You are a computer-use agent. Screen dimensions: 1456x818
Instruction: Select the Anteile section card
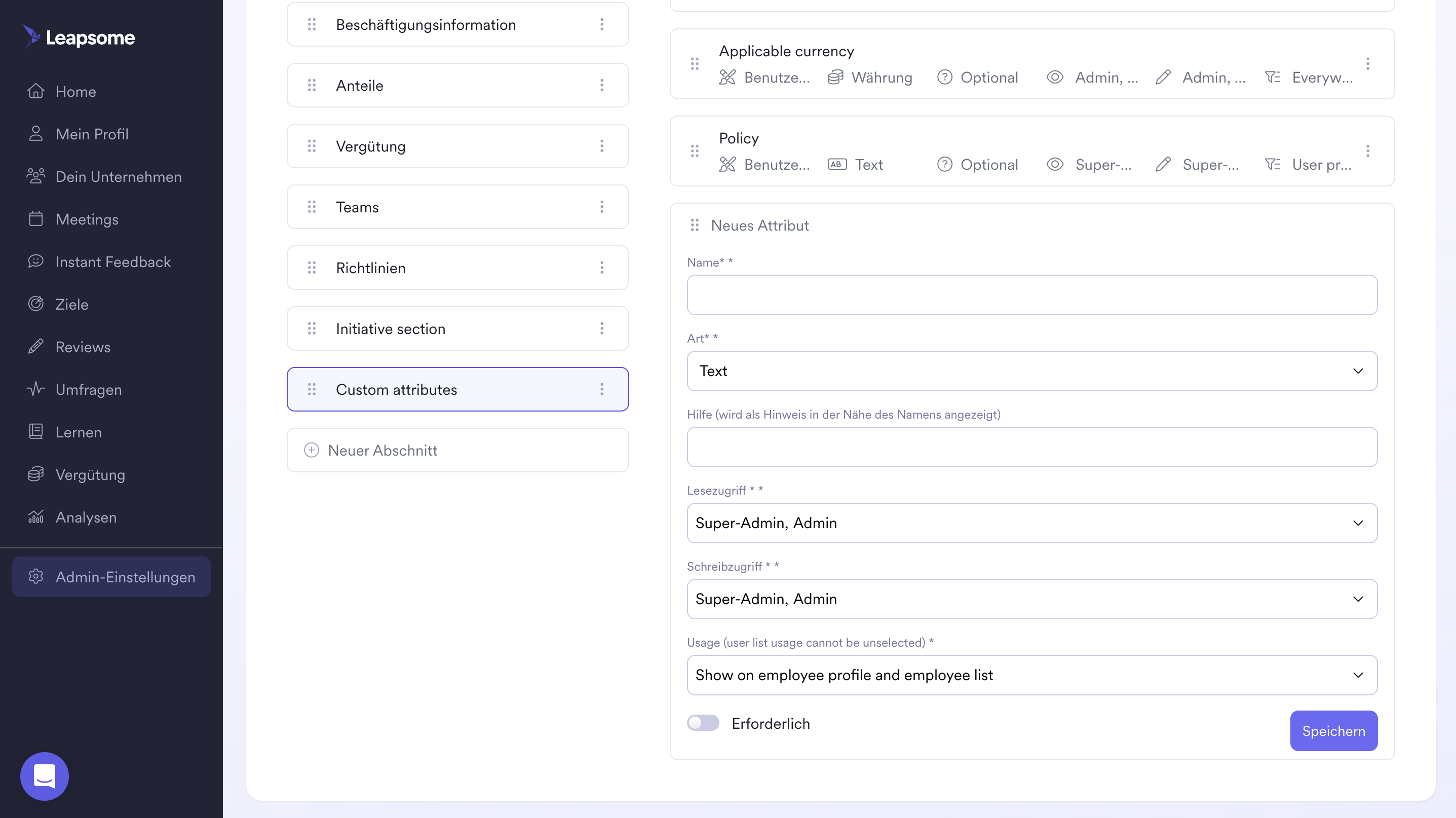point(458,85)
